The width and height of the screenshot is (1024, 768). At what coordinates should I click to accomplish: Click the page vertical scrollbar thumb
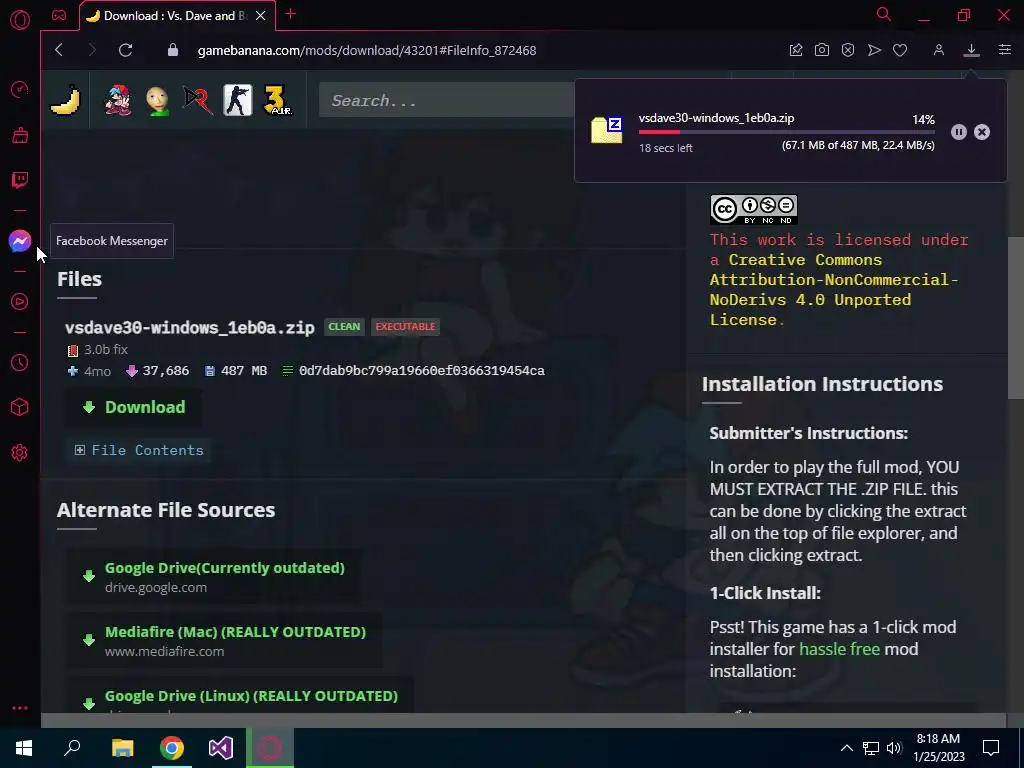[1016, 318]
